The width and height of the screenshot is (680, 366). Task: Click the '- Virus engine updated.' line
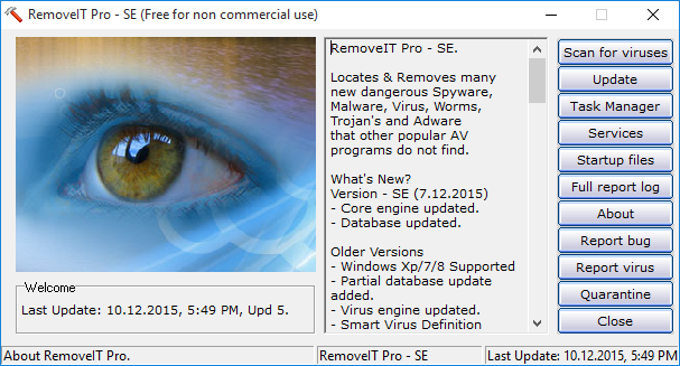click(405, 310)
